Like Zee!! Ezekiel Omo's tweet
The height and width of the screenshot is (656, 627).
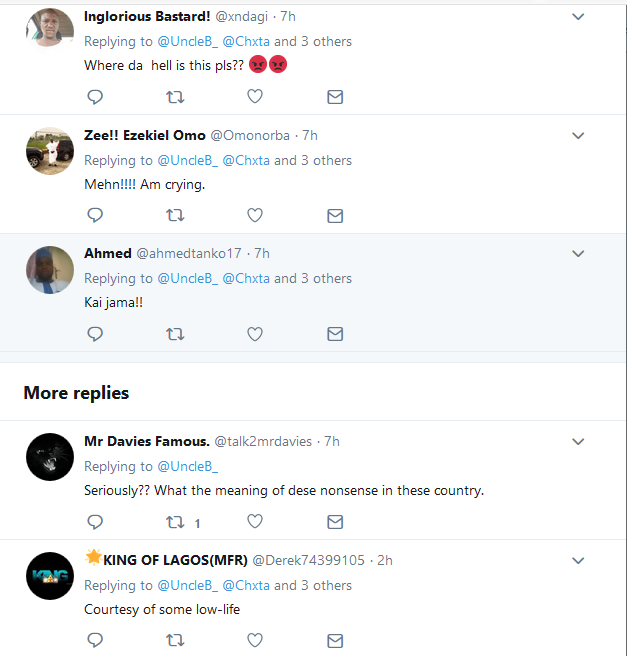255,215
